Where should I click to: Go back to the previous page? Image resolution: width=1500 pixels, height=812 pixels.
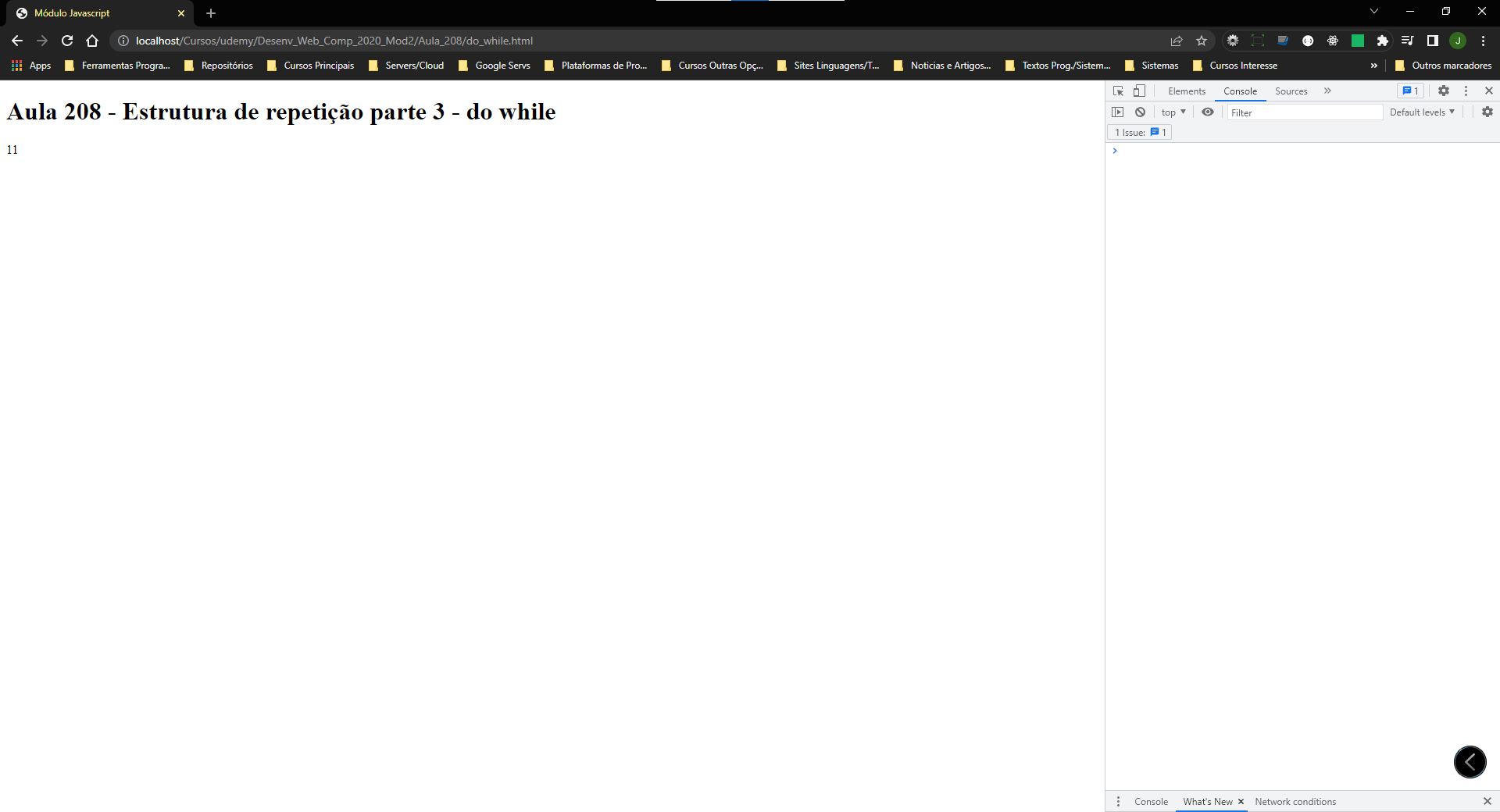(x=17, y=41)
